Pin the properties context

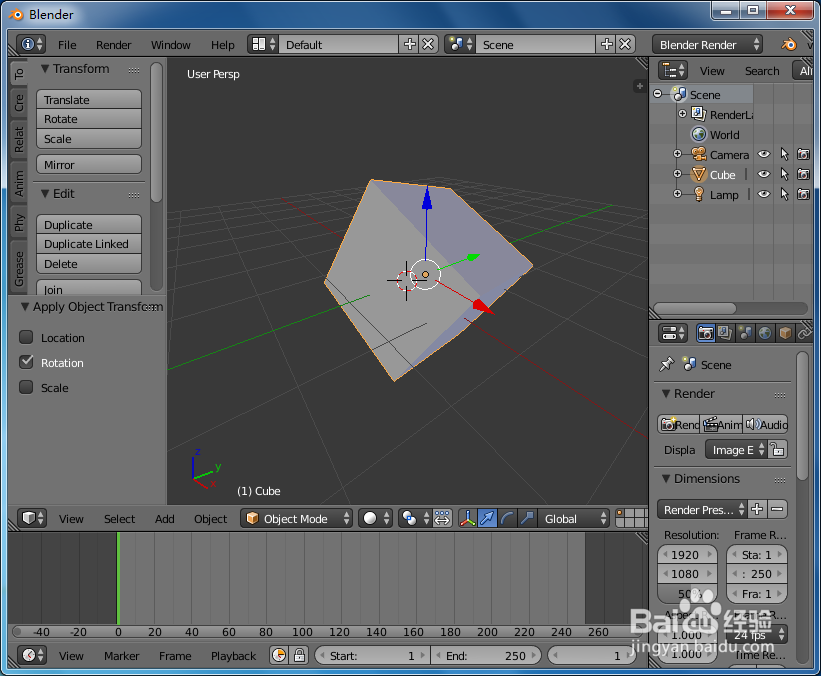pyautogui.click(x=667, y=364)
